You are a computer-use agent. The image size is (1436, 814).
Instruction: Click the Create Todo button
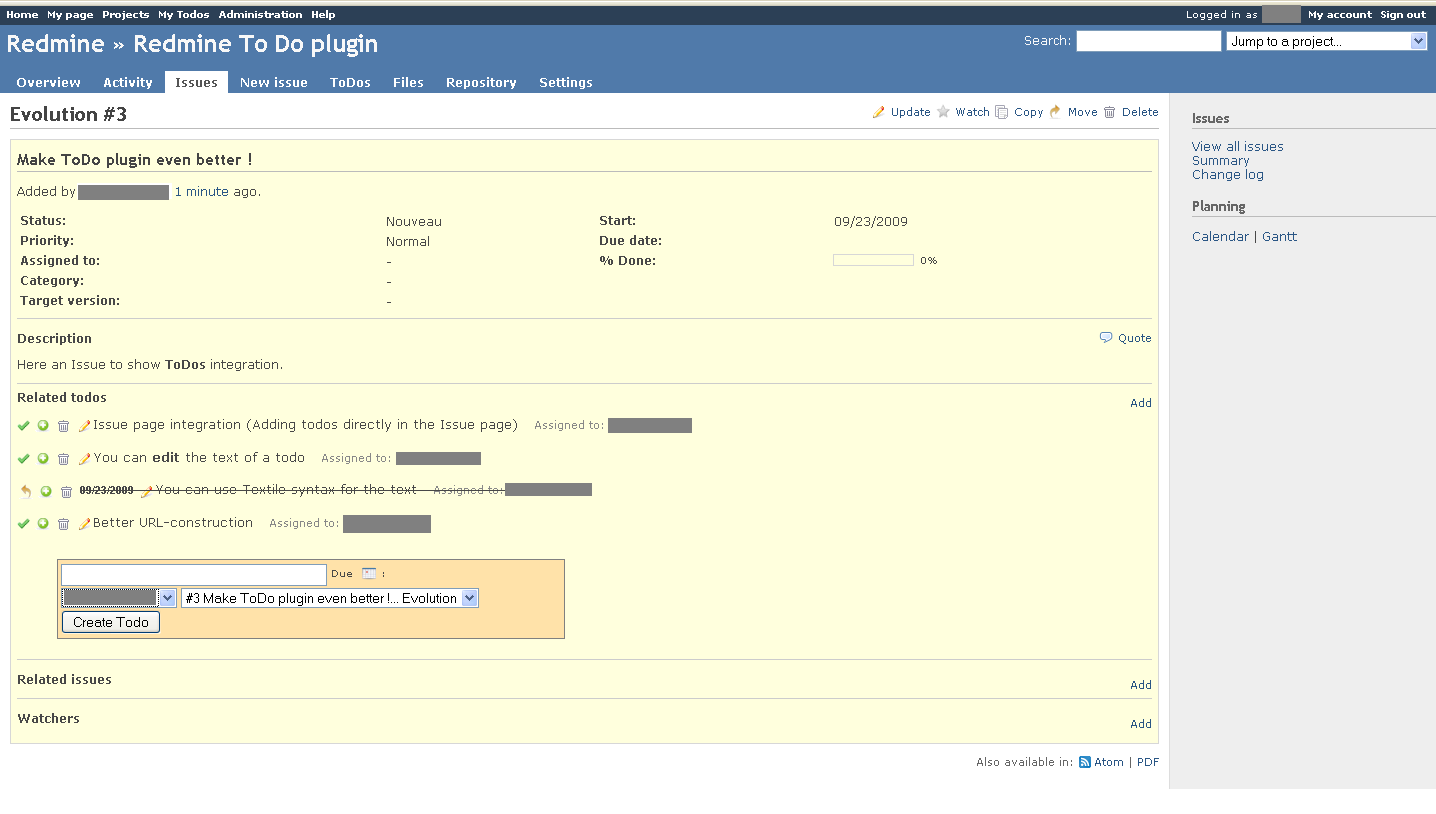(x=111, y=622)
